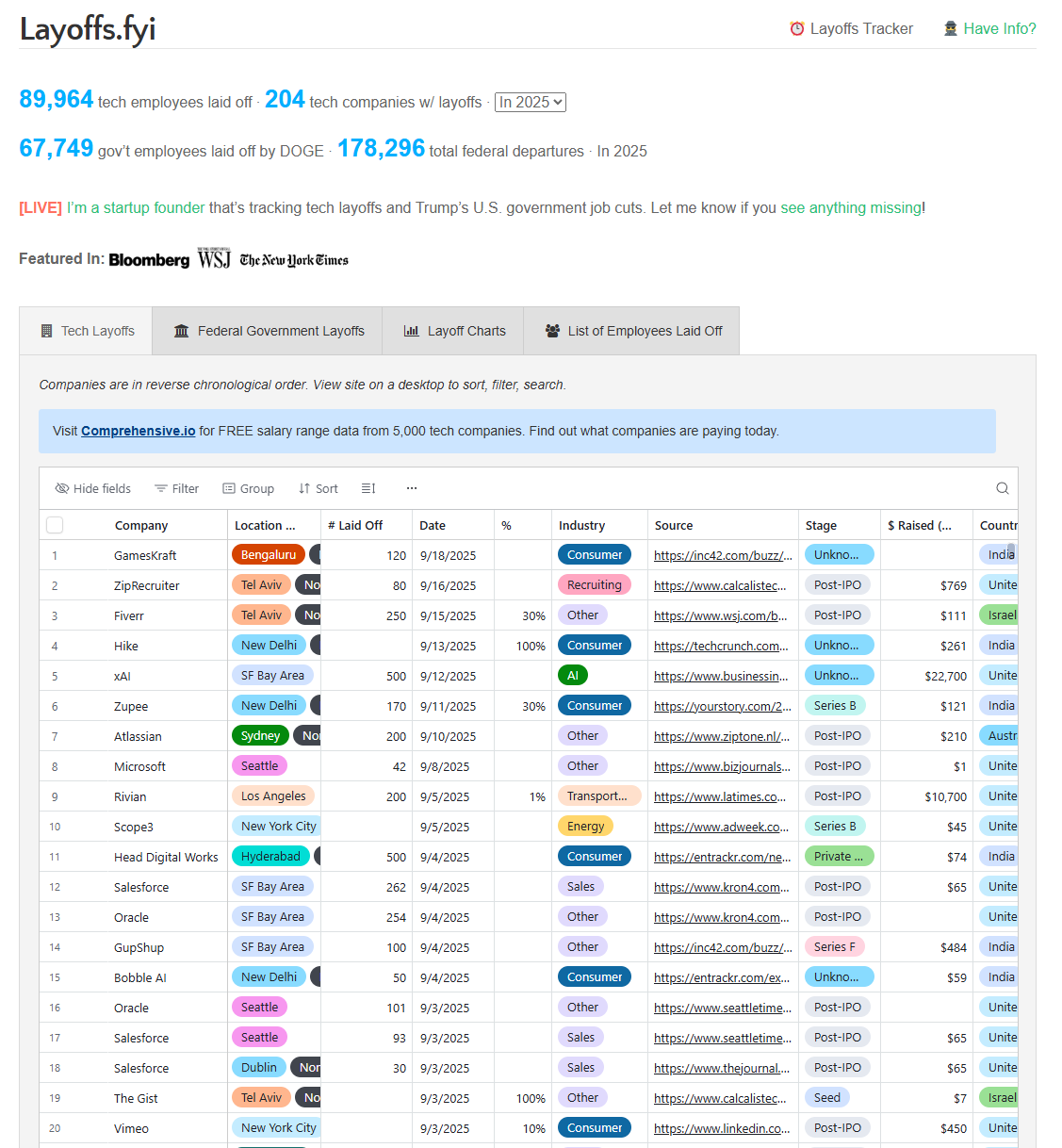Viewport: 1062px width, 1148px height.
Task: Open List of Employees Laid Off tab
Action: pos(632,331)
